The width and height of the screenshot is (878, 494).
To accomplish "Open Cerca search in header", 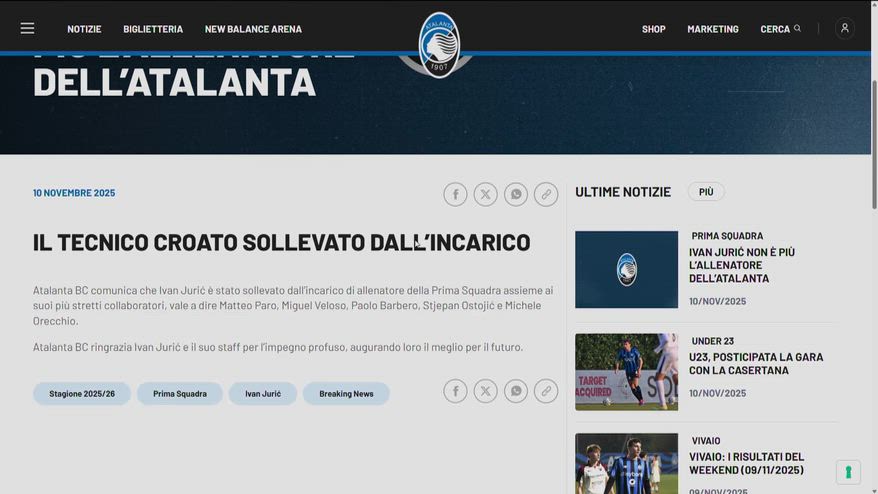I will (780, 29).
